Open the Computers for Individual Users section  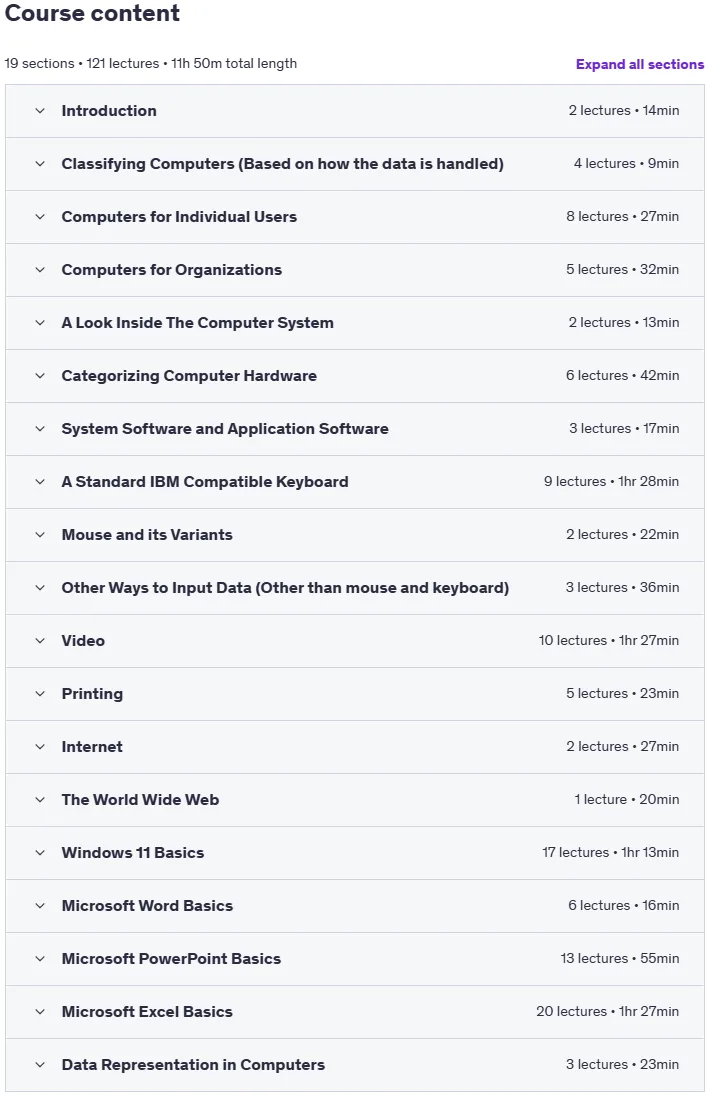[179, 217]
